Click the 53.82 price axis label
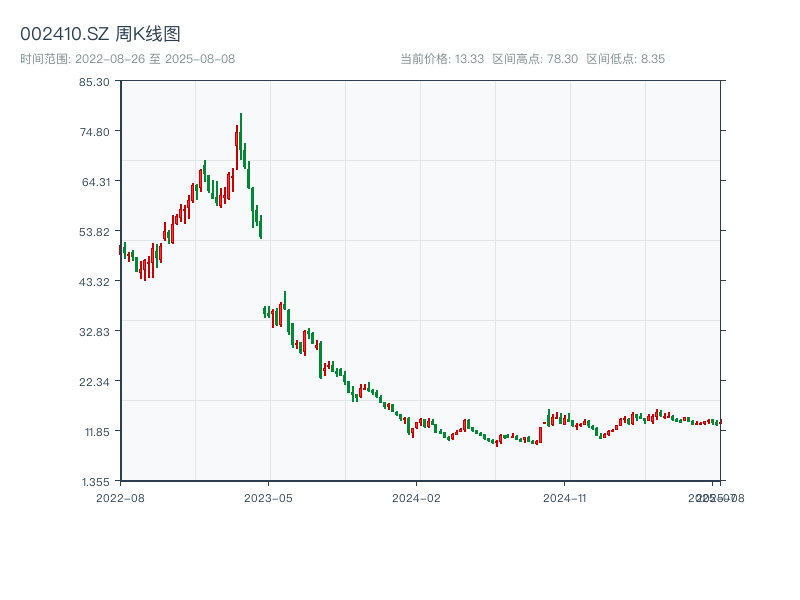 pos(94,231)
